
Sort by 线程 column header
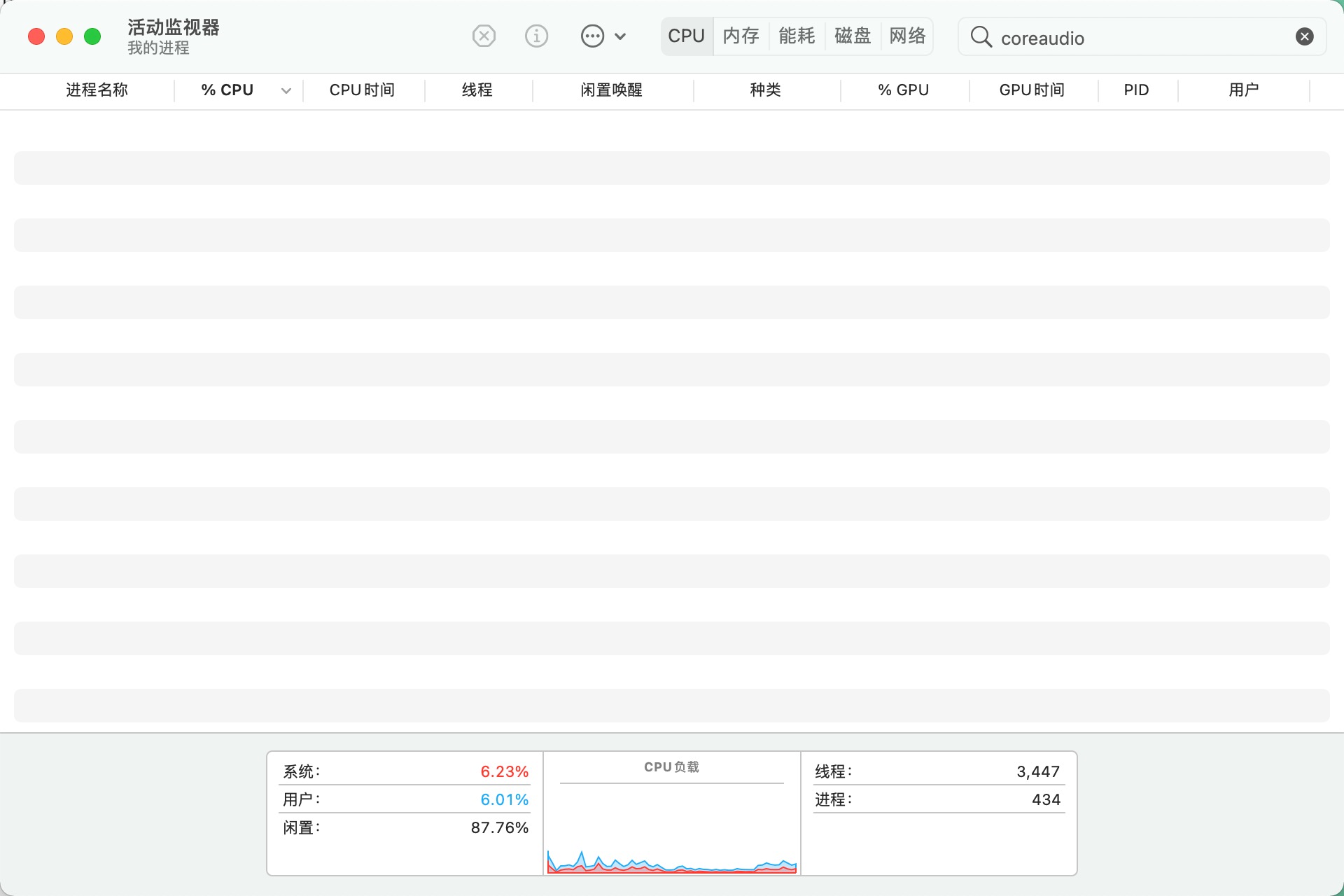477,90
